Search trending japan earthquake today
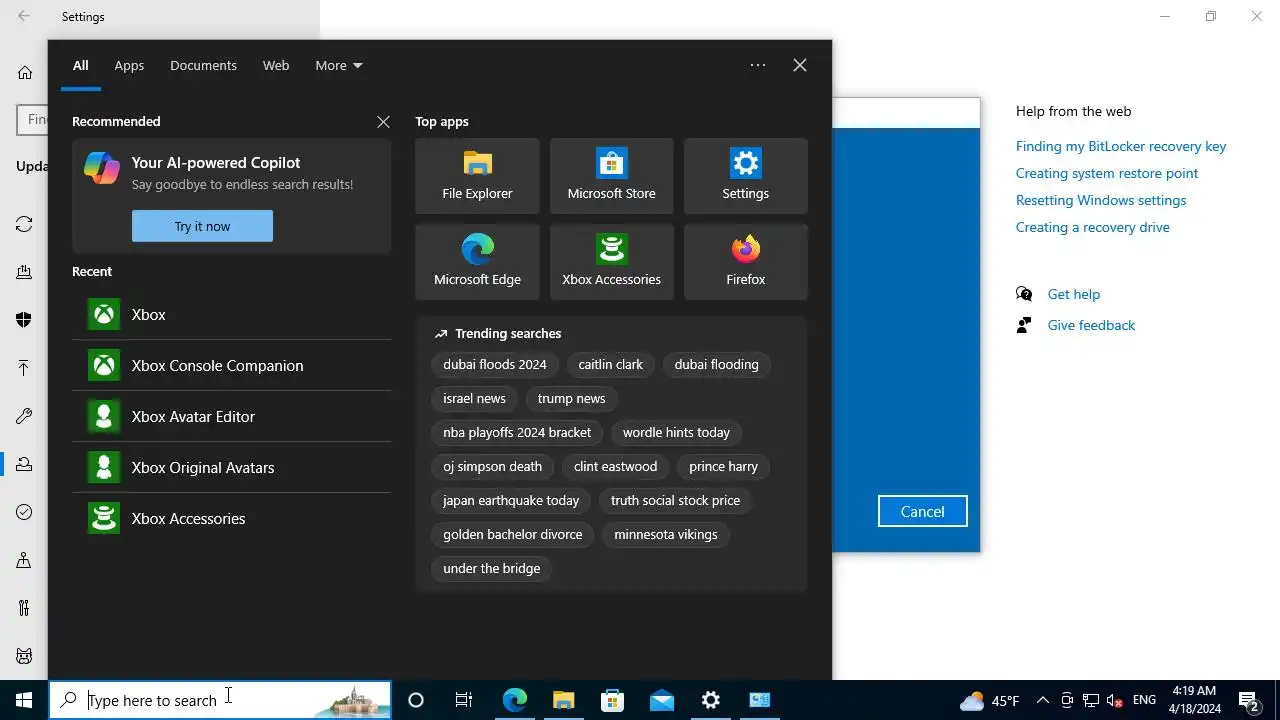Image resolution: width=1280 pixels, height=720 pixels. [x=511, y=500]
